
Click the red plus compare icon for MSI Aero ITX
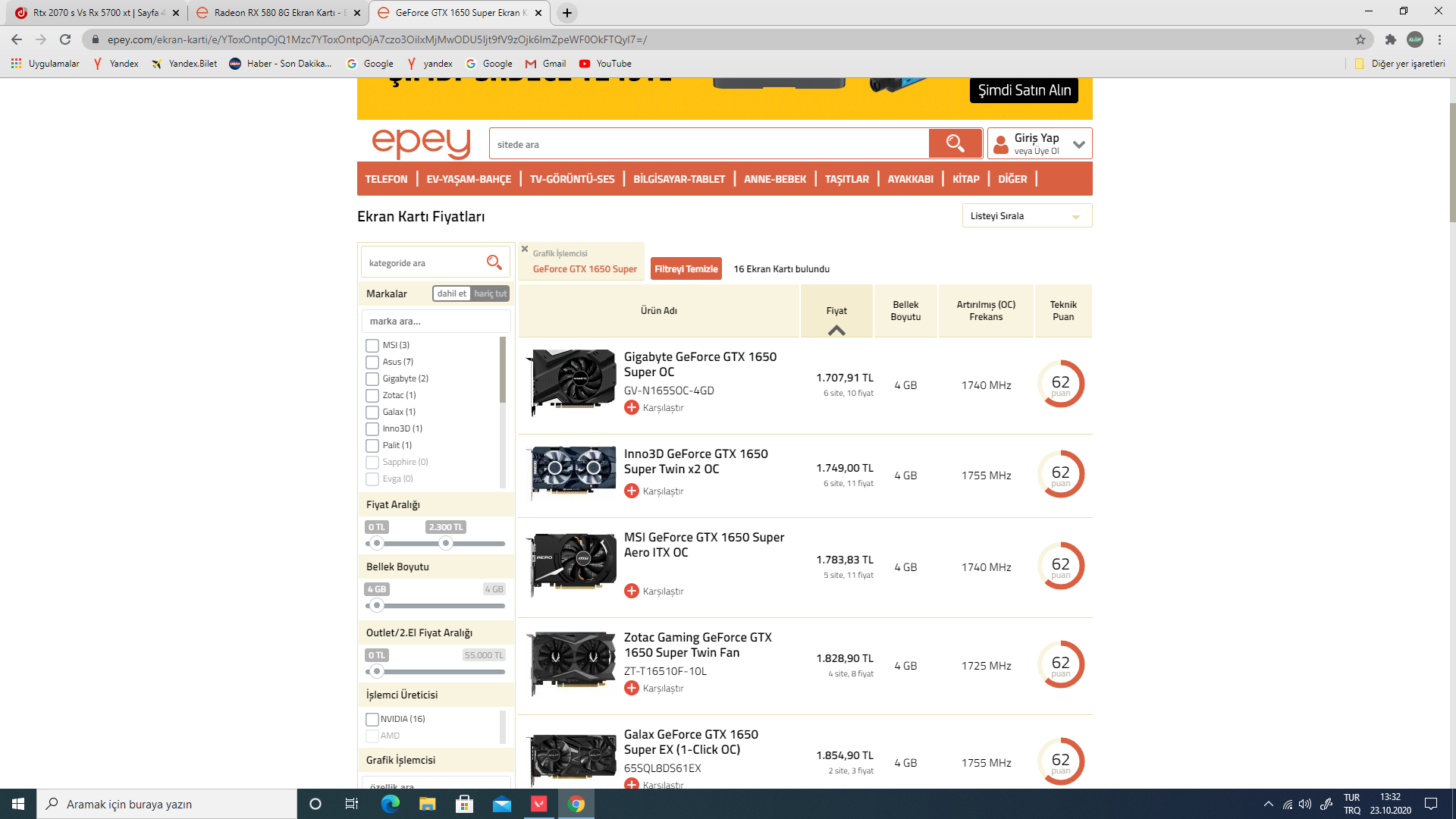[x=632, y=591]
